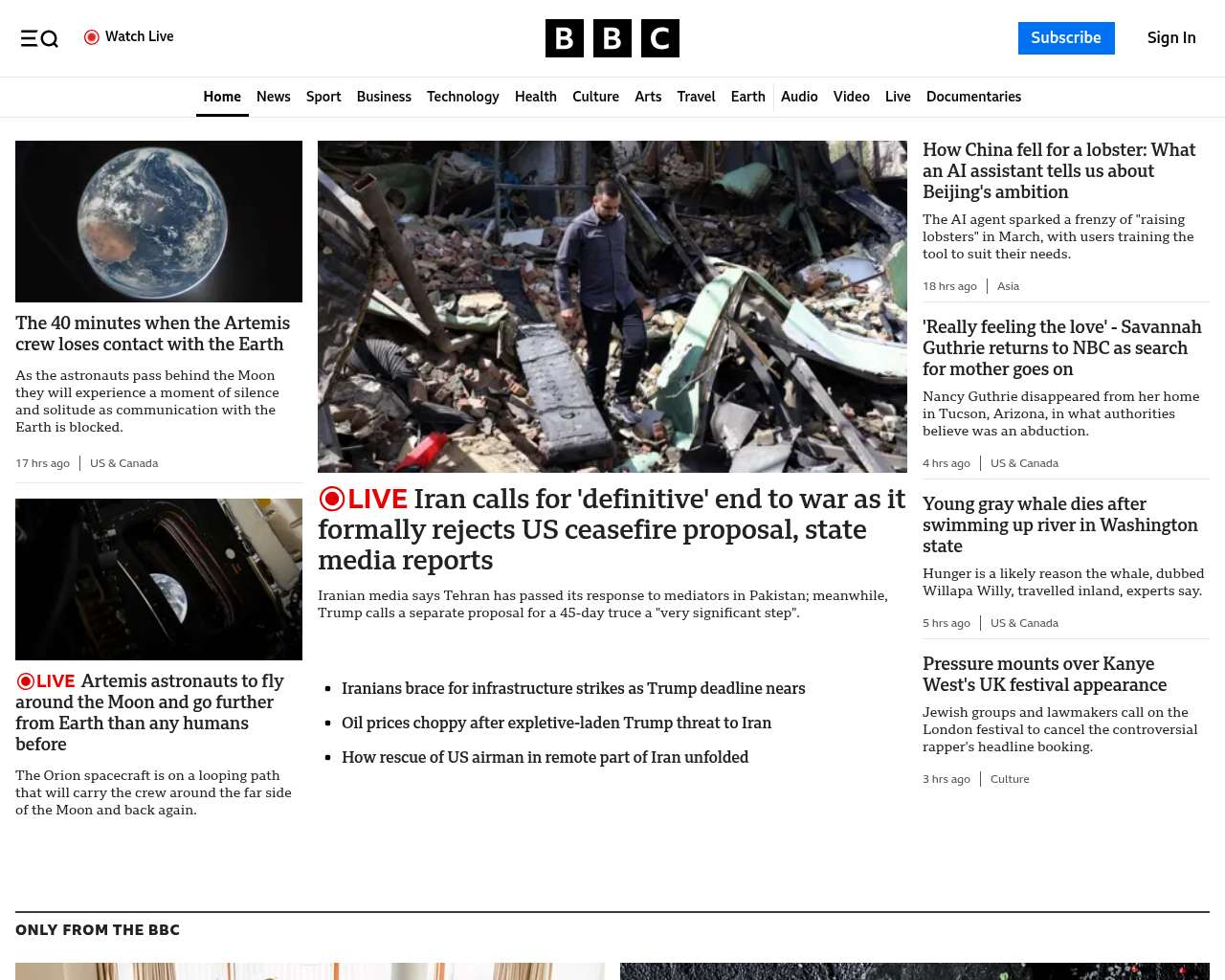
Task: Click the Asia tag under lobster story
Action: coord(1008,286)
